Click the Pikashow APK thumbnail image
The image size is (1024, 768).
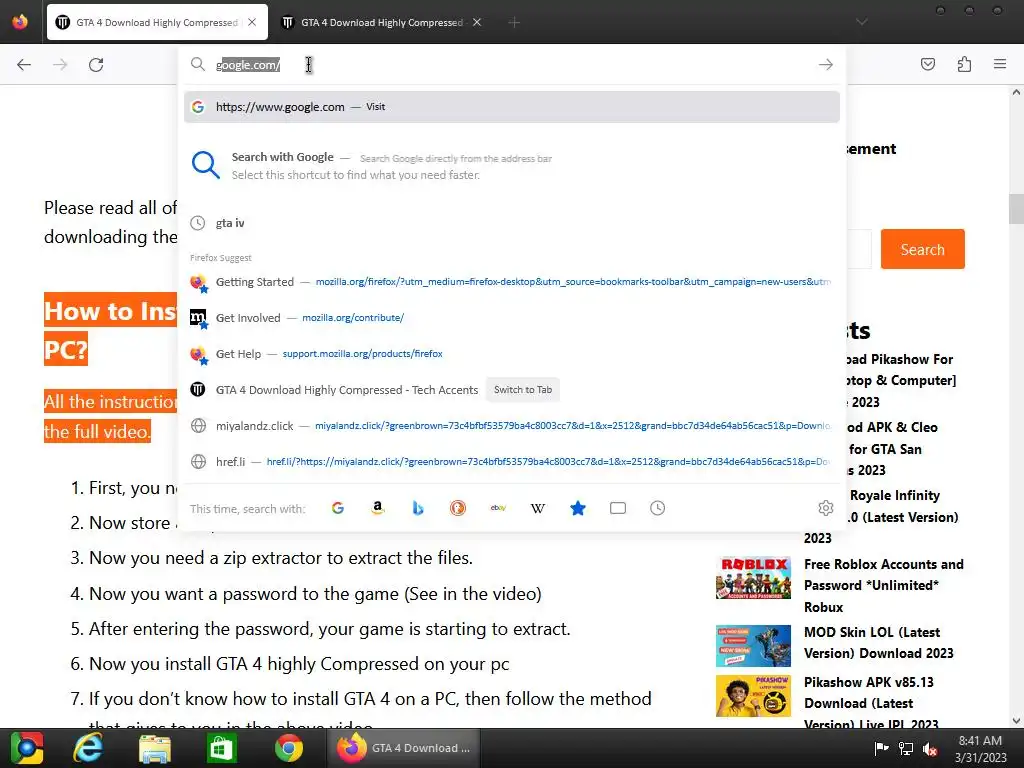753,696
